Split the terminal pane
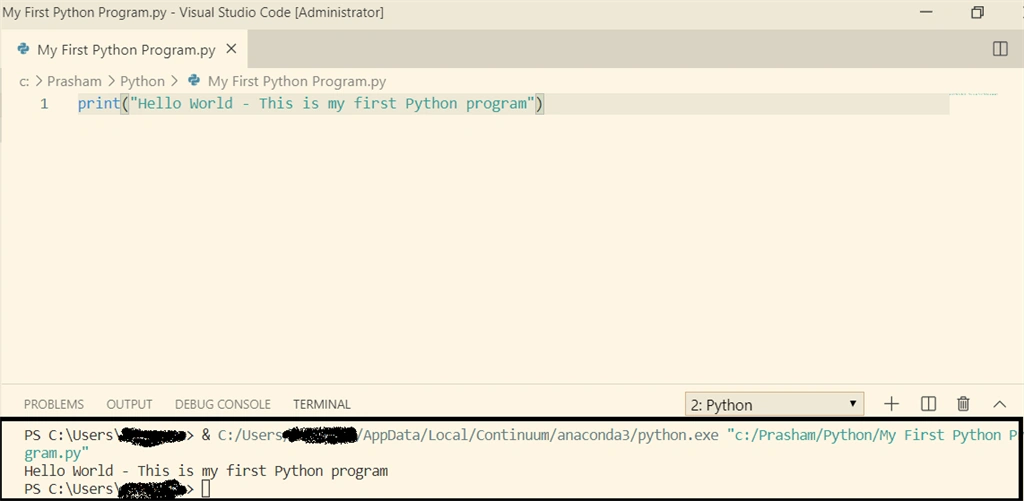 click(x=928, y=404)
